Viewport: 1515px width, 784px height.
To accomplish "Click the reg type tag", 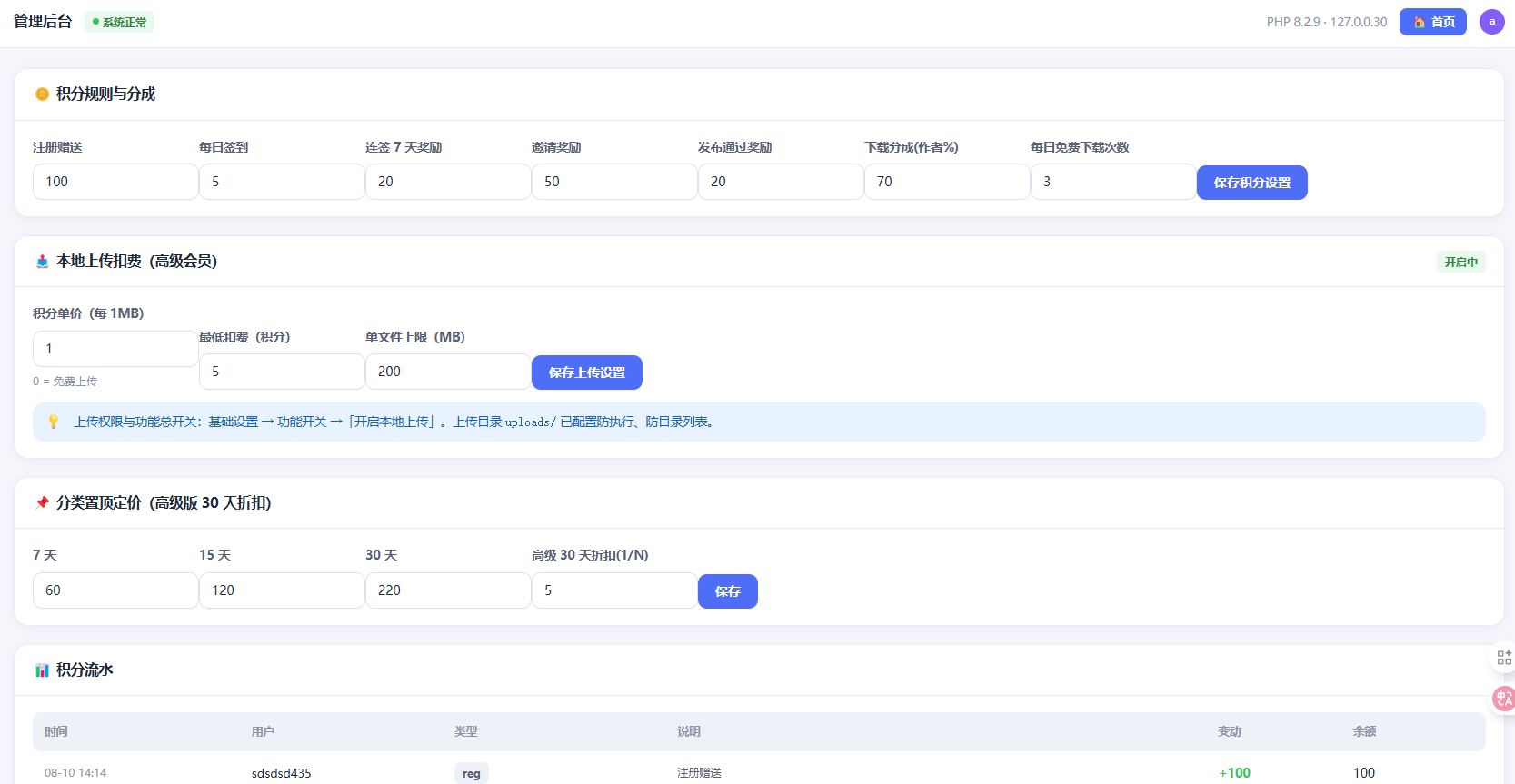I will [x=472, y=773].
